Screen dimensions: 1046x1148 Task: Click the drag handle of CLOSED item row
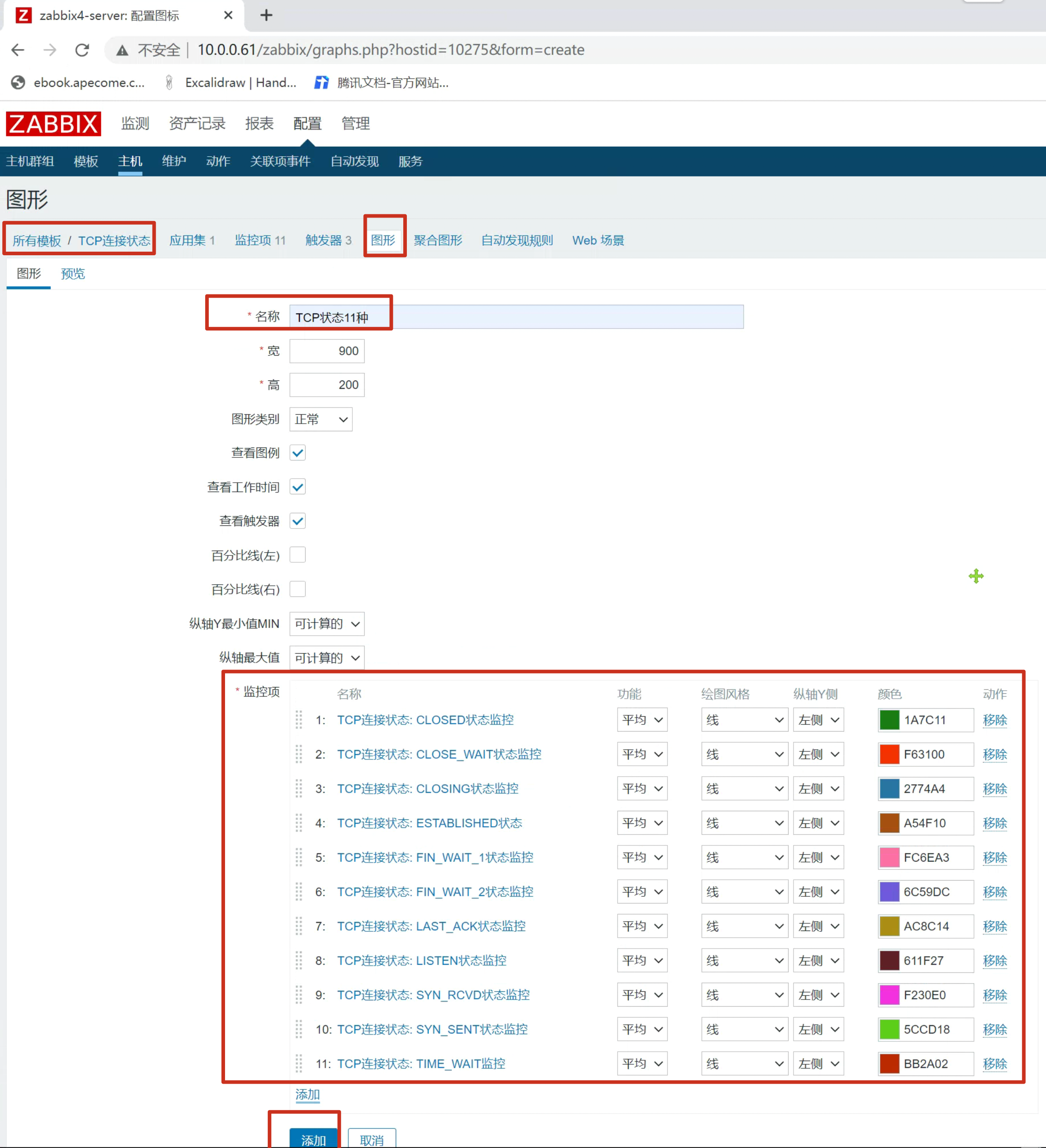299,720
